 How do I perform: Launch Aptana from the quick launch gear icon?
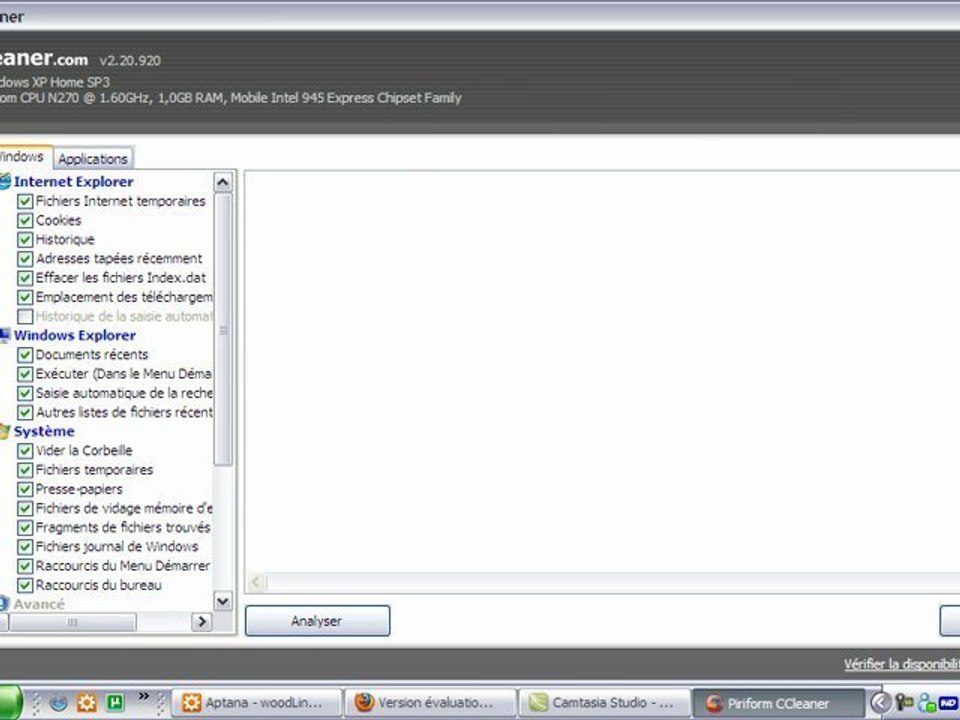tap(86, 702)
